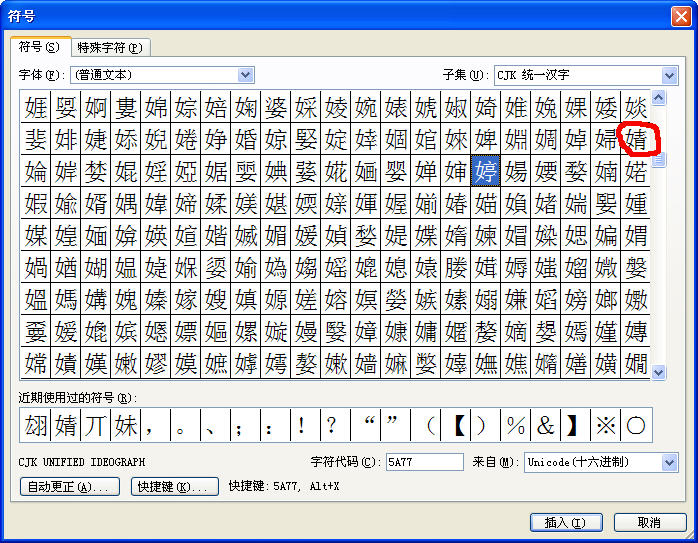Pick the 【 bracket from recently used symbols

(x=456, y=425)
